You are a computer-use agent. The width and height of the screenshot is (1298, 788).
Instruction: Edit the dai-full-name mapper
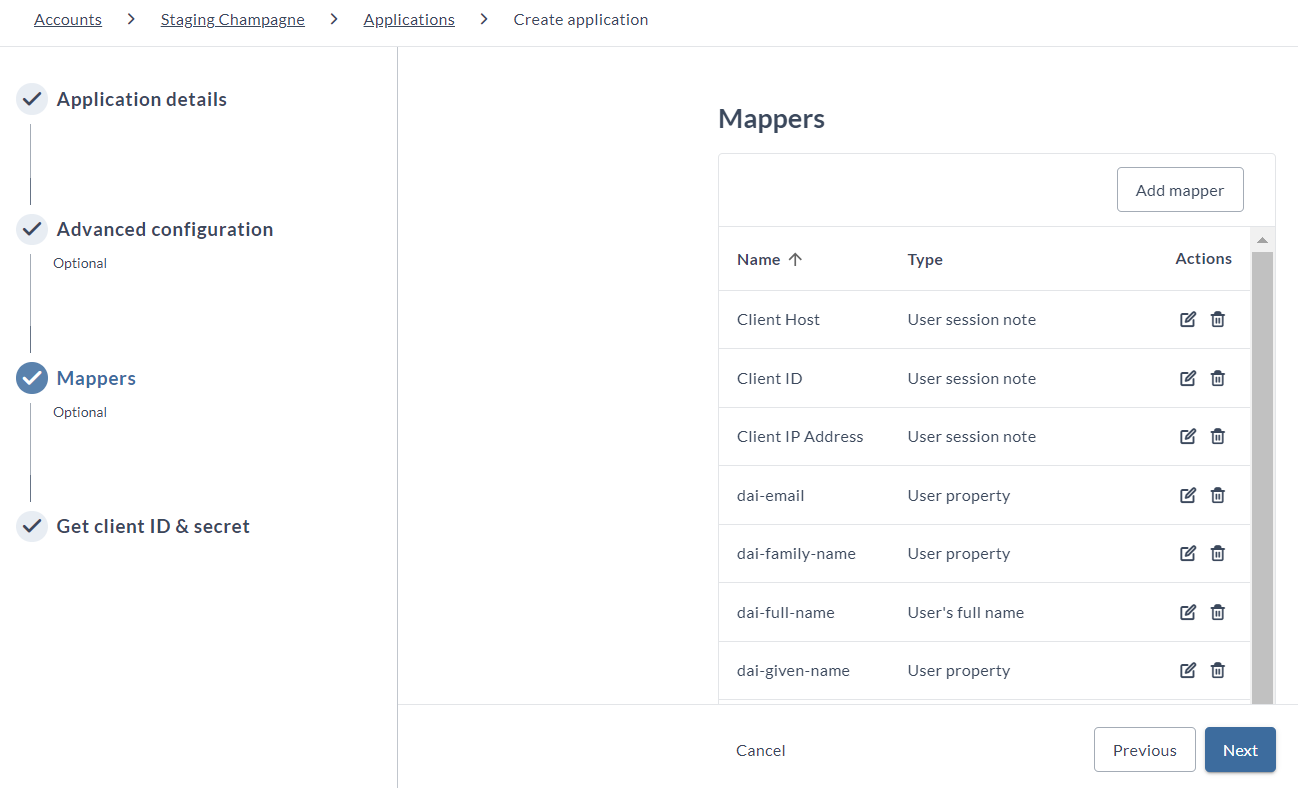coord(1188,612)
